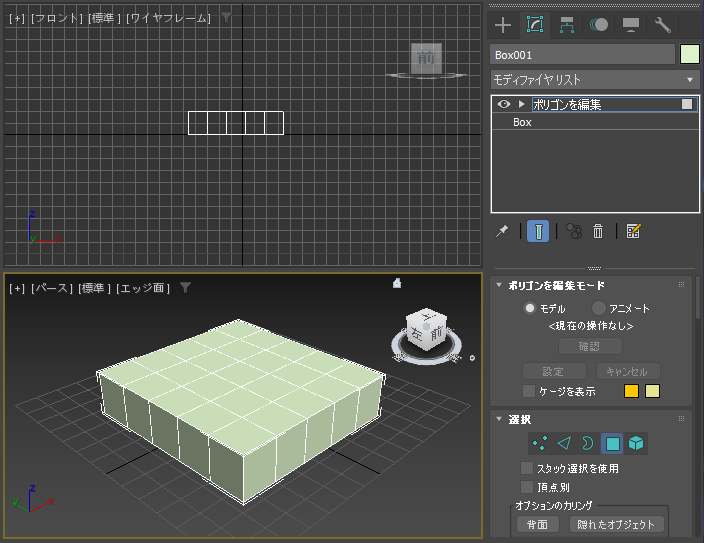This screenshot has height=543, width=704.
Task: Open the [+] menu in front viewport
Action: [x=17, y=18]
